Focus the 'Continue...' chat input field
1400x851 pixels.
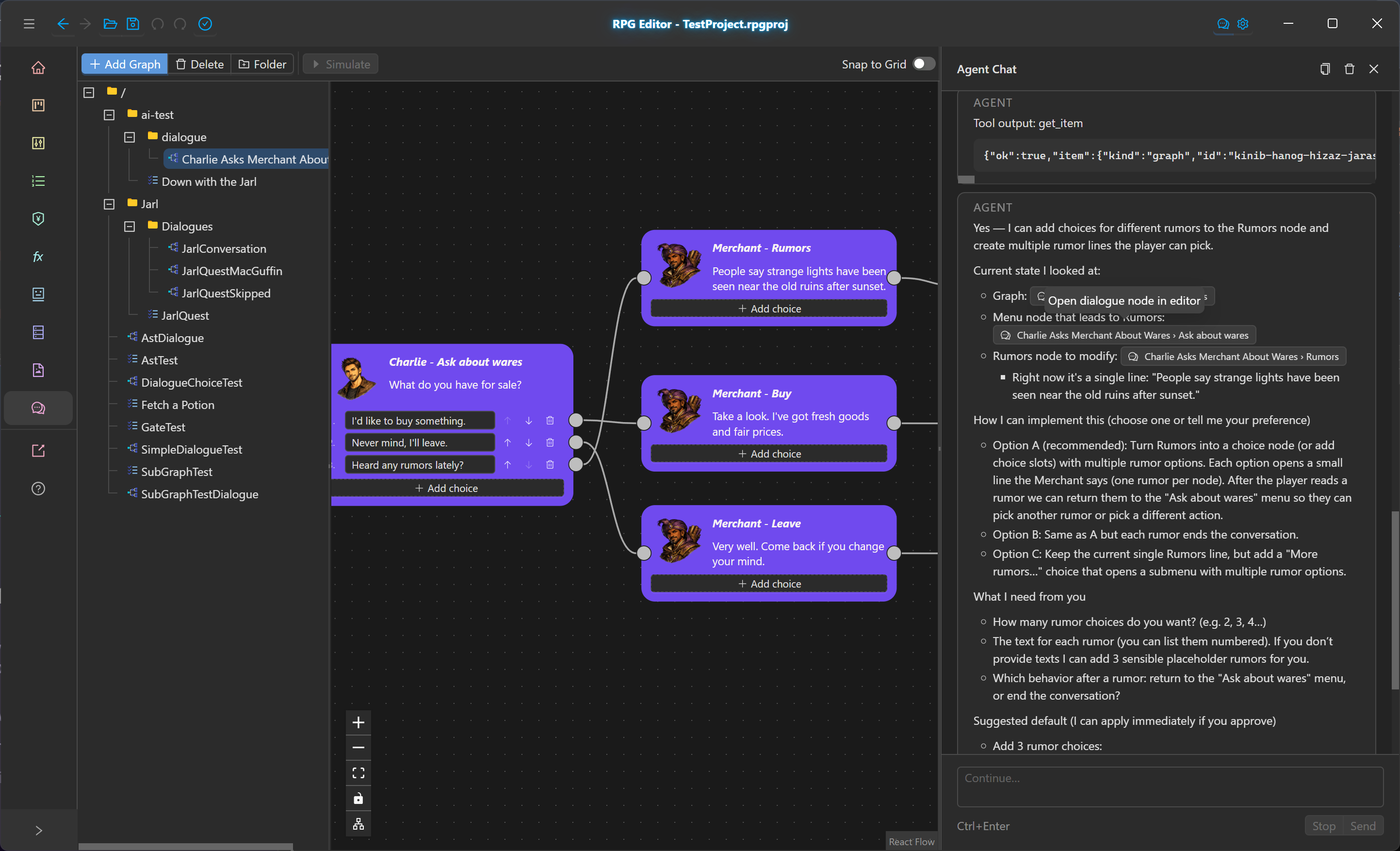(x=1170, y=787)
